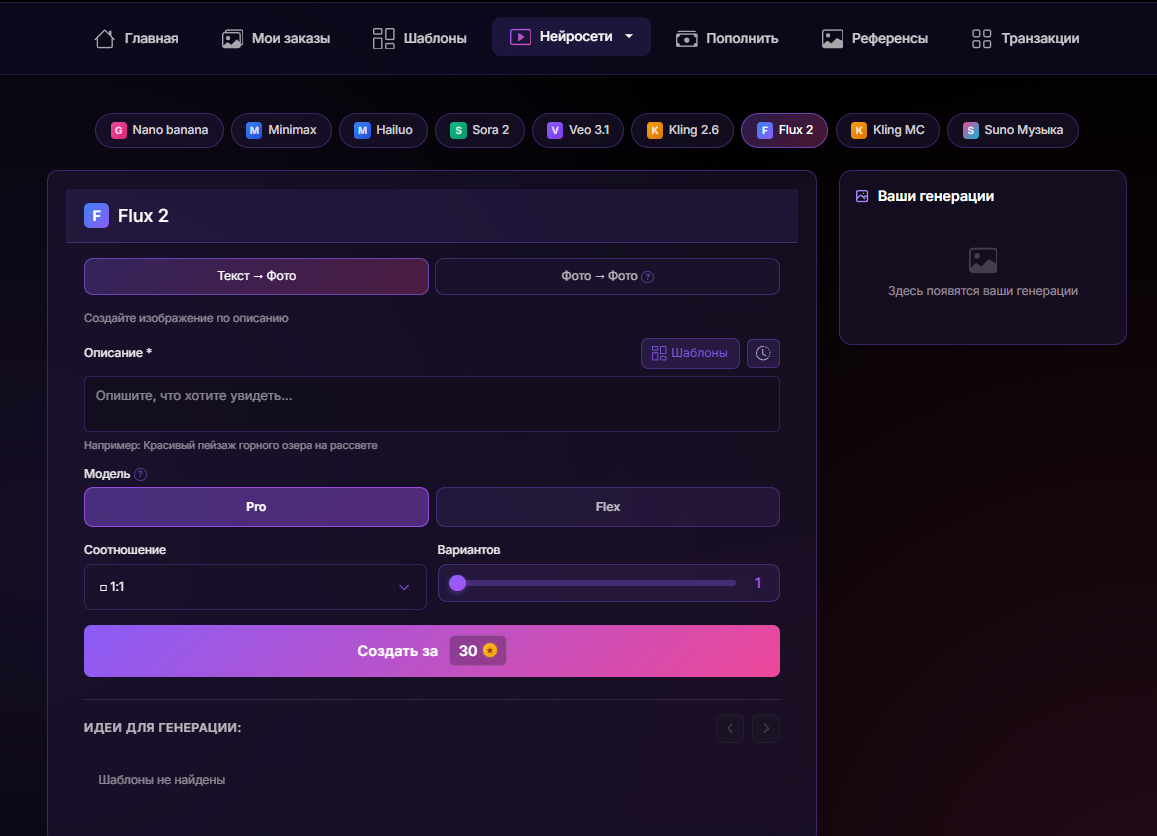Viewport: 1157px width, 836px height.
Task: Switch to Фото → Фото mode
Action: [607, 276]
